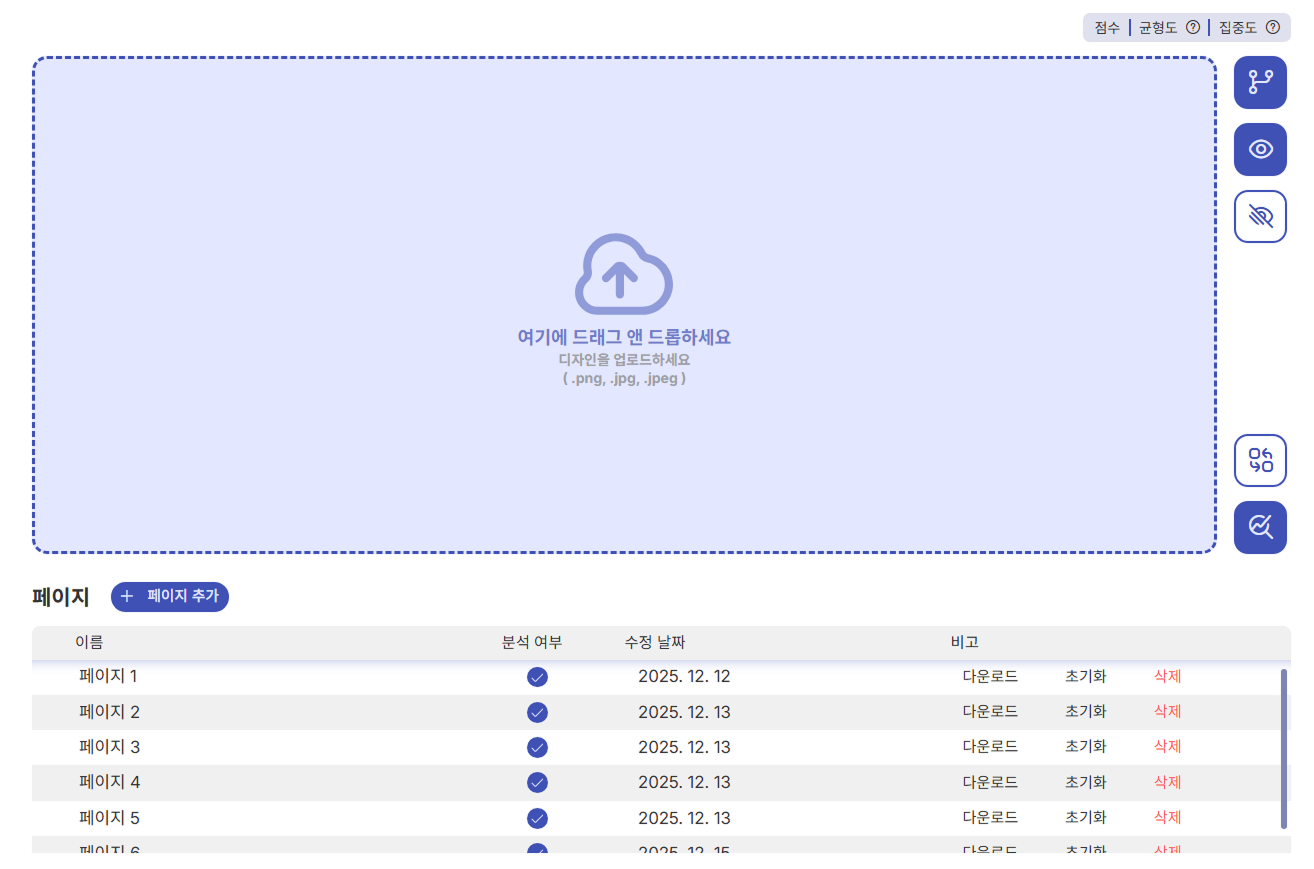The height and width of the screenshot is (869, 1314).
Task: Click the cloud upload icon in drop zone
Action: 624,274
